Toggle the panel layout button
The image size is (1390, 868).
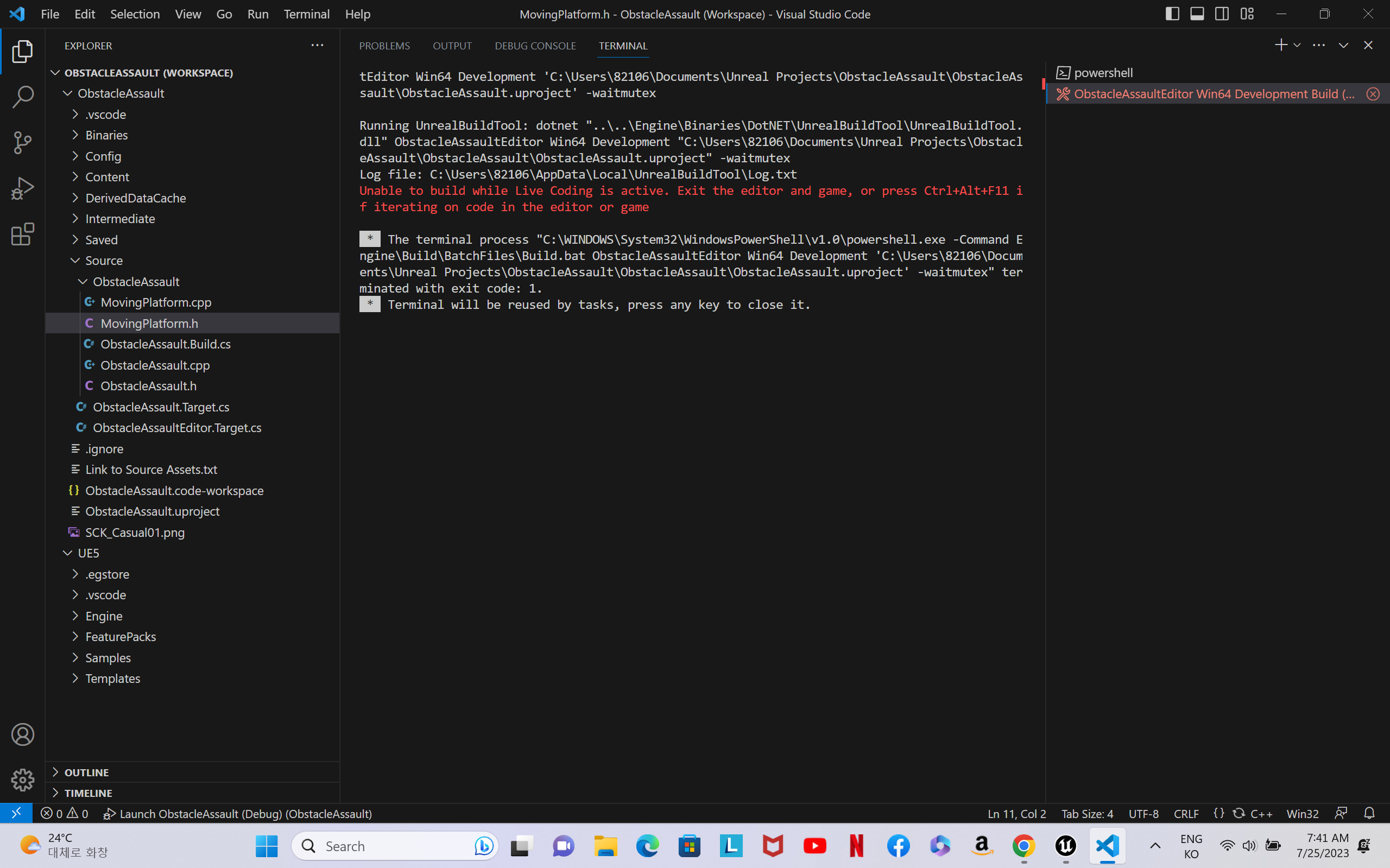(x=1197, y=14)
